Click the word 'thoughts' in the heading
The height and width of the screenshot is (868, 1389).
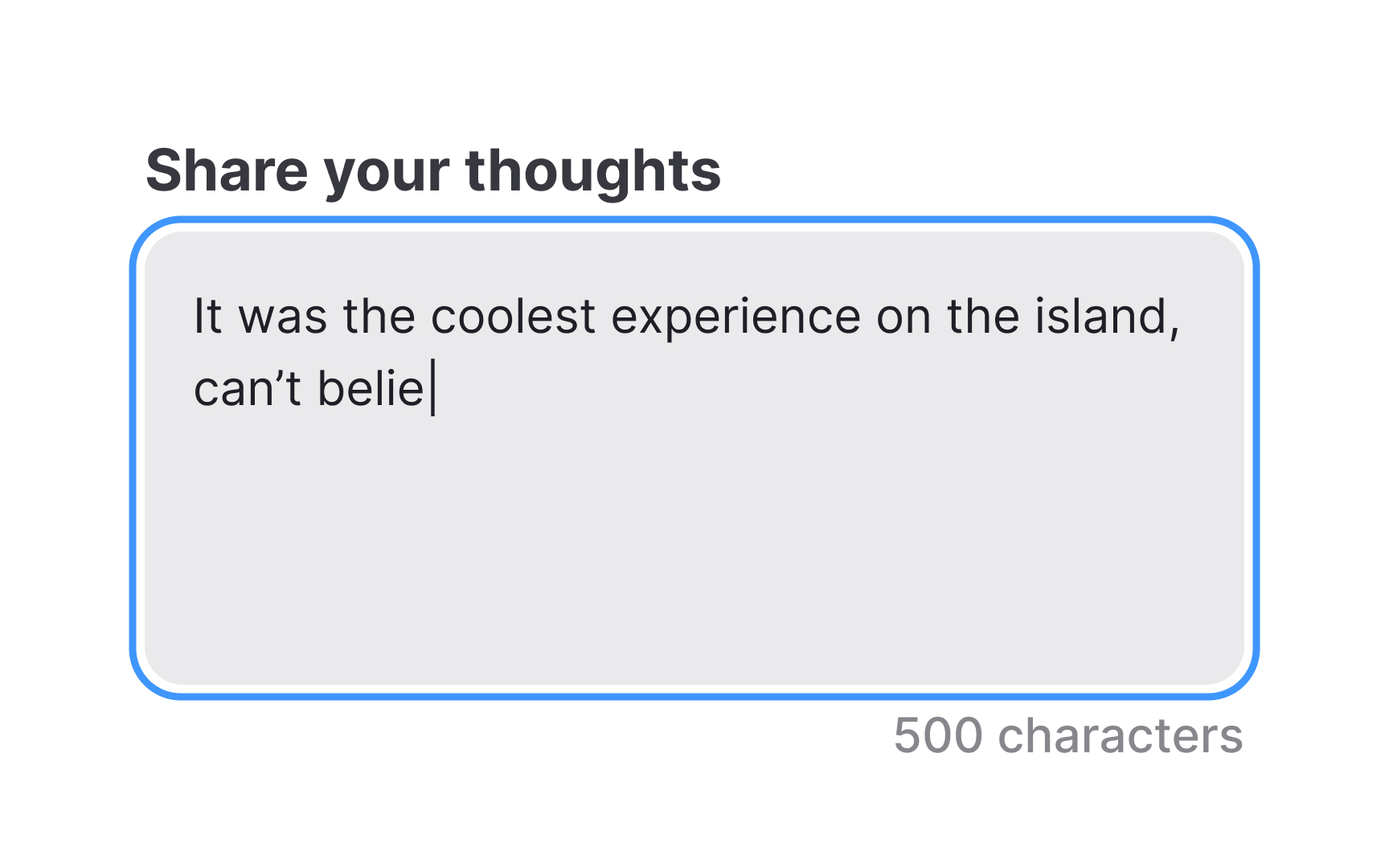coord(592,170)
